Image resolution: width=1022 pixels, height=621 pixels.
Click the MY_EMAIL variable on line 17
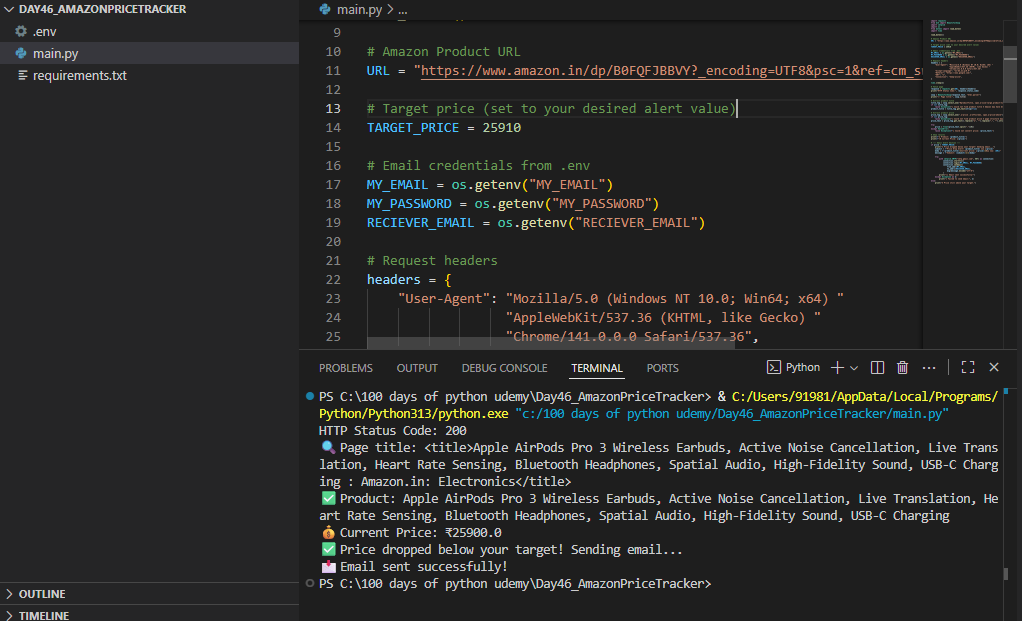coord(397,185)
